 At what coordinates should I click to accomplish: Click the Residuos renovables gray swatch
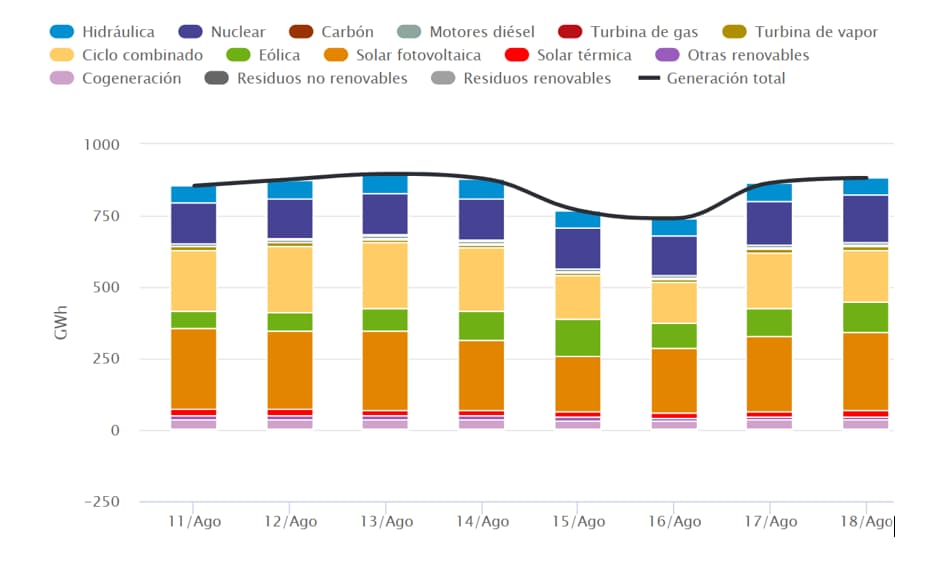point(443,78)
